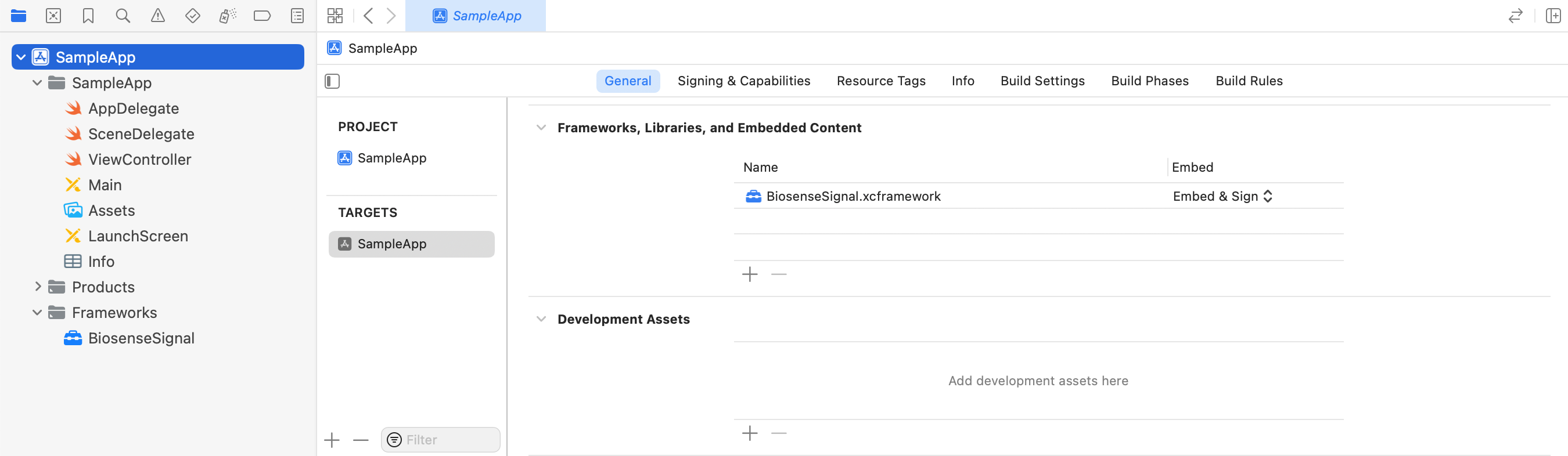1568x456 pixels.
Task: Toggle the project and targets list sidebar
Action: pyautogui.click(x=332, y=81)
